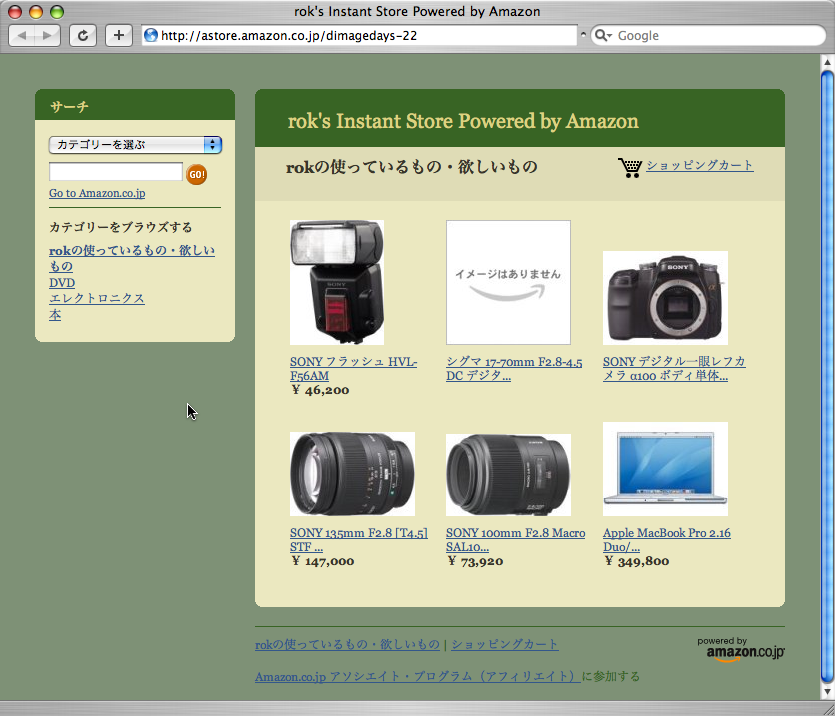Open the Go to Amazon.co.jp link

(97, 193)
